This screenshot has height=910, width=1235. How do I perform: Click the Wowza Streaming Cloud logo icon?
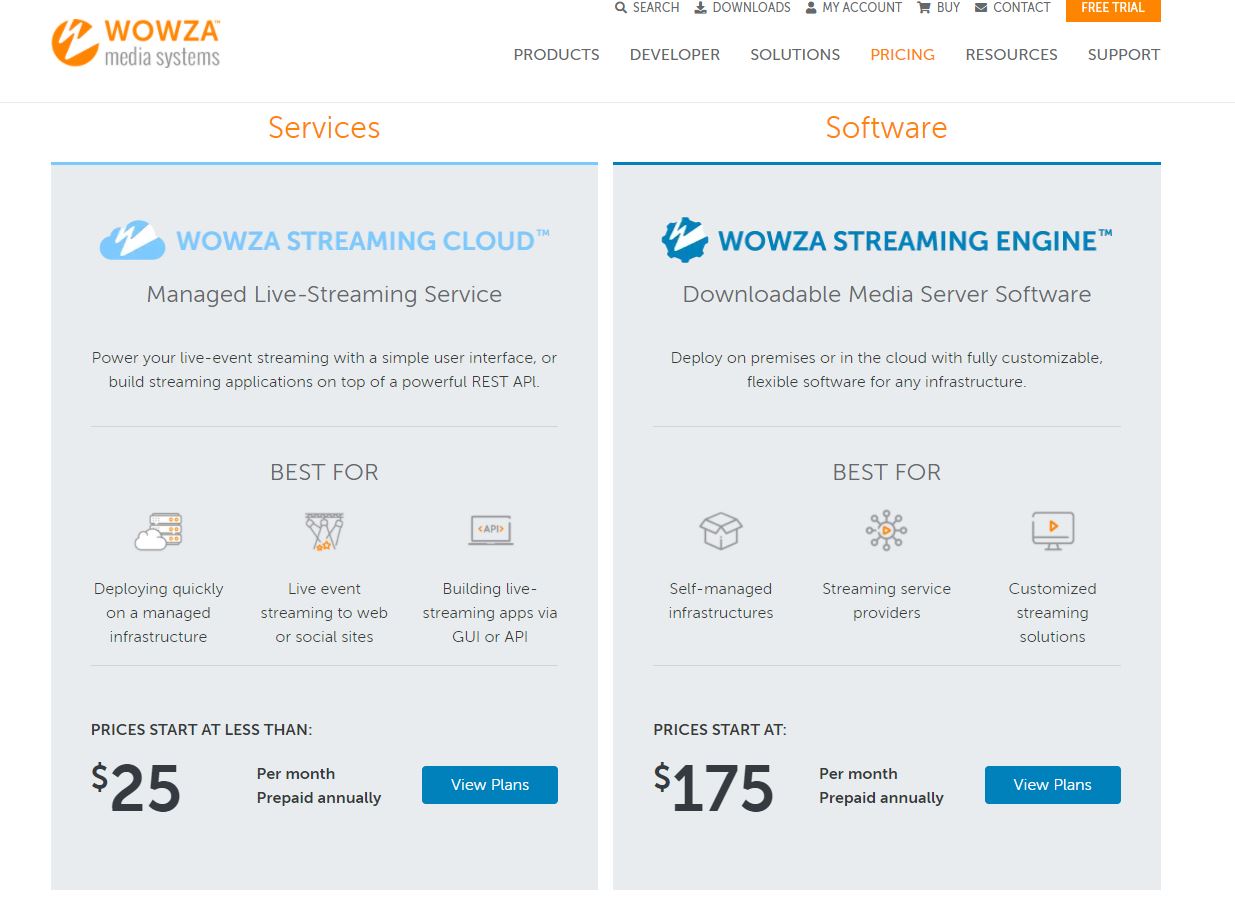tap(132, 240)
